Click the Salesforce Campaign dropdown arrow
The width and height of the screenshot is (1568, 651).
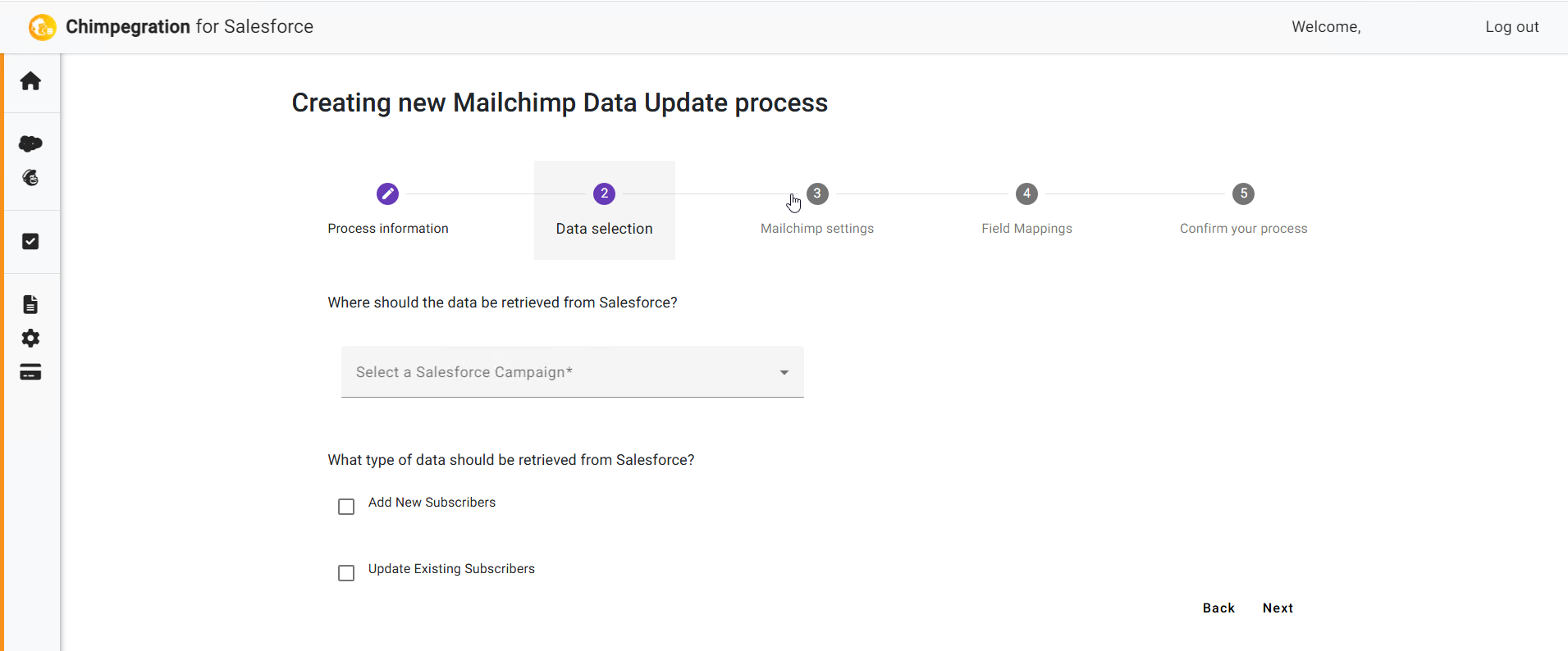pyautogui.click(x=784, y=372)
